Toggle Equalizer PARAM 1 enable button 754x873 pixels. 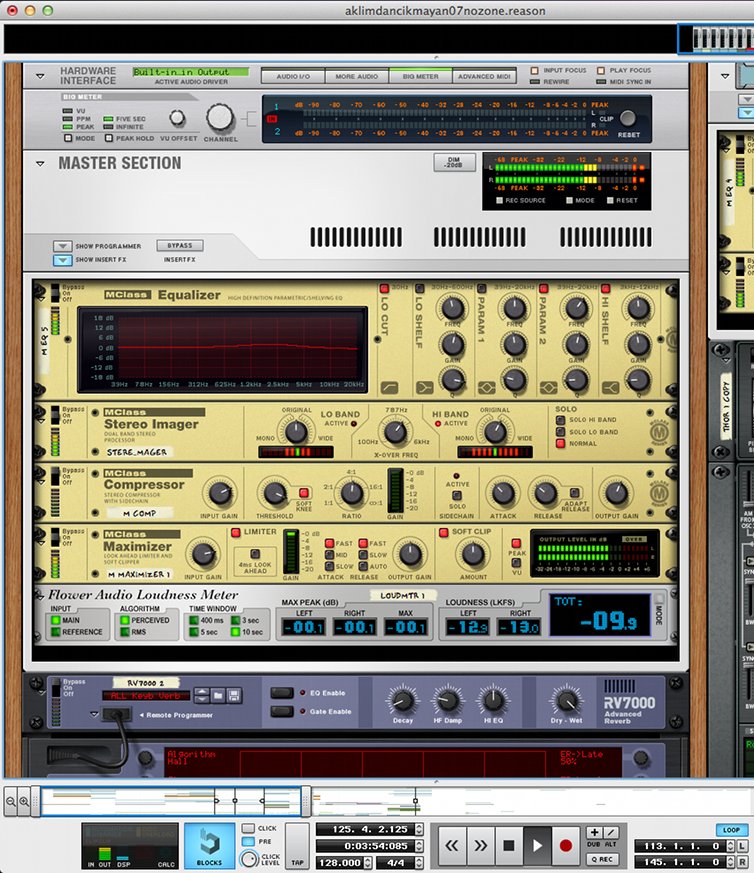[x=482, y=288]
